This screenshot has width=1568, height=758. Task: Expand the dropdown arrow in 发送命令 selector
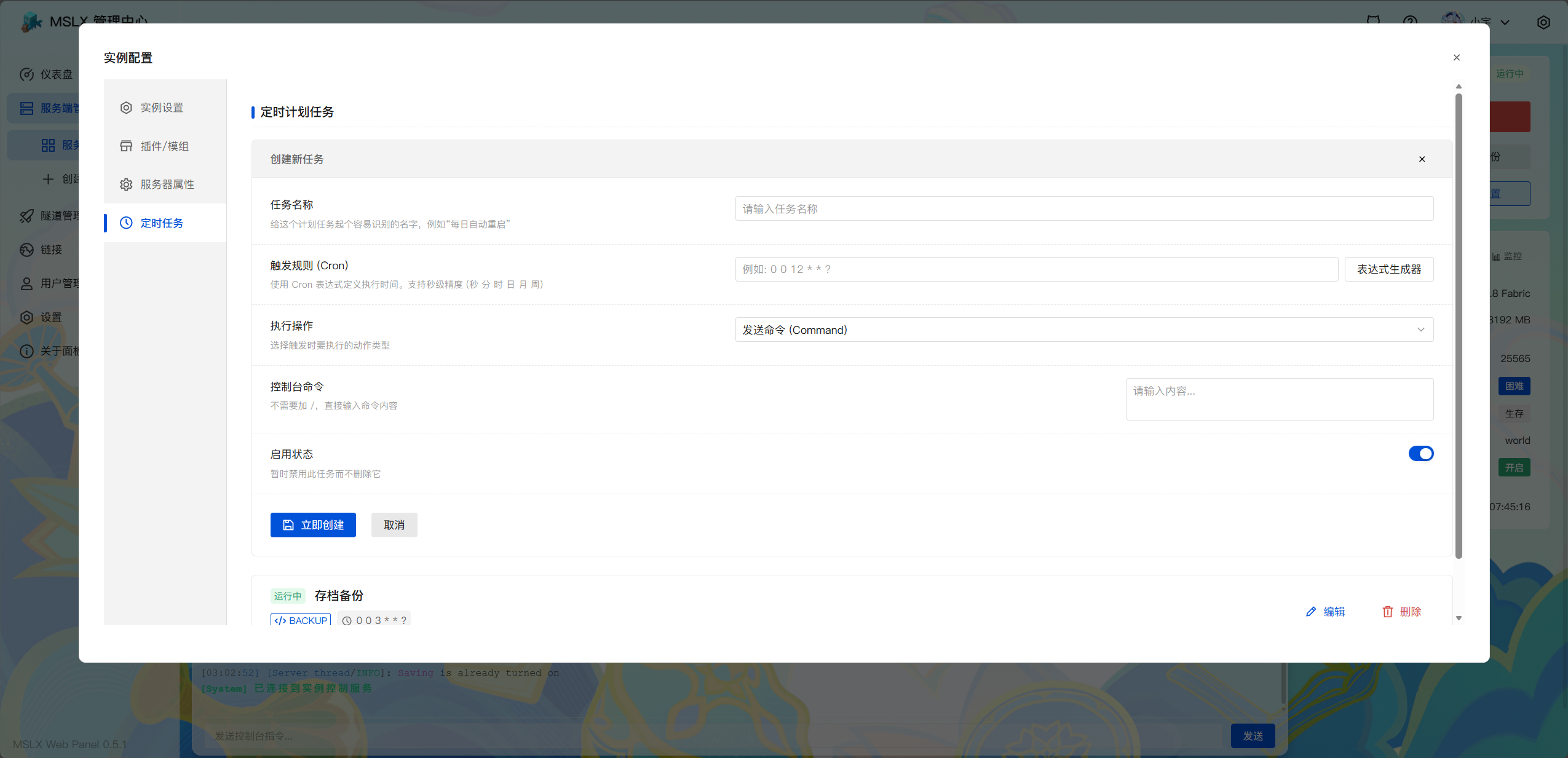1420,330
